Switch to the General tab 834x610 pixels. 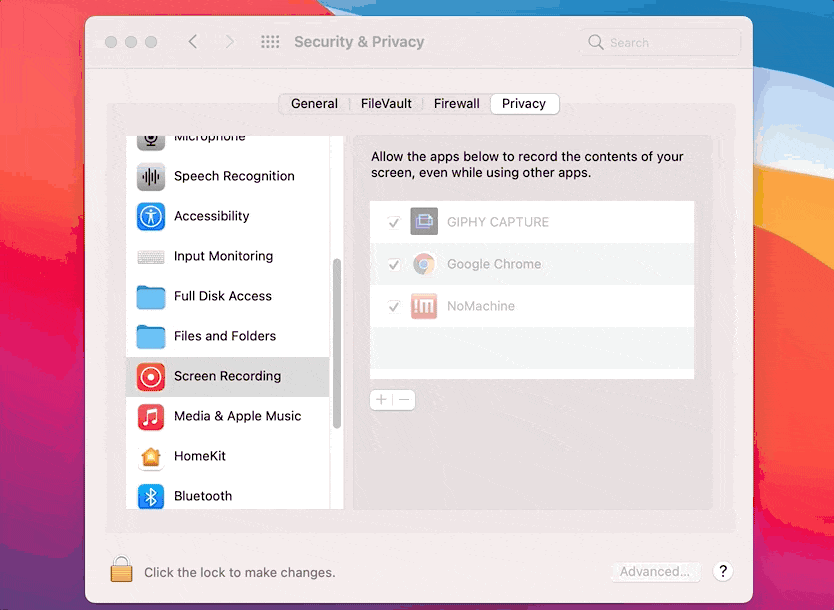[x=314, y=104]
